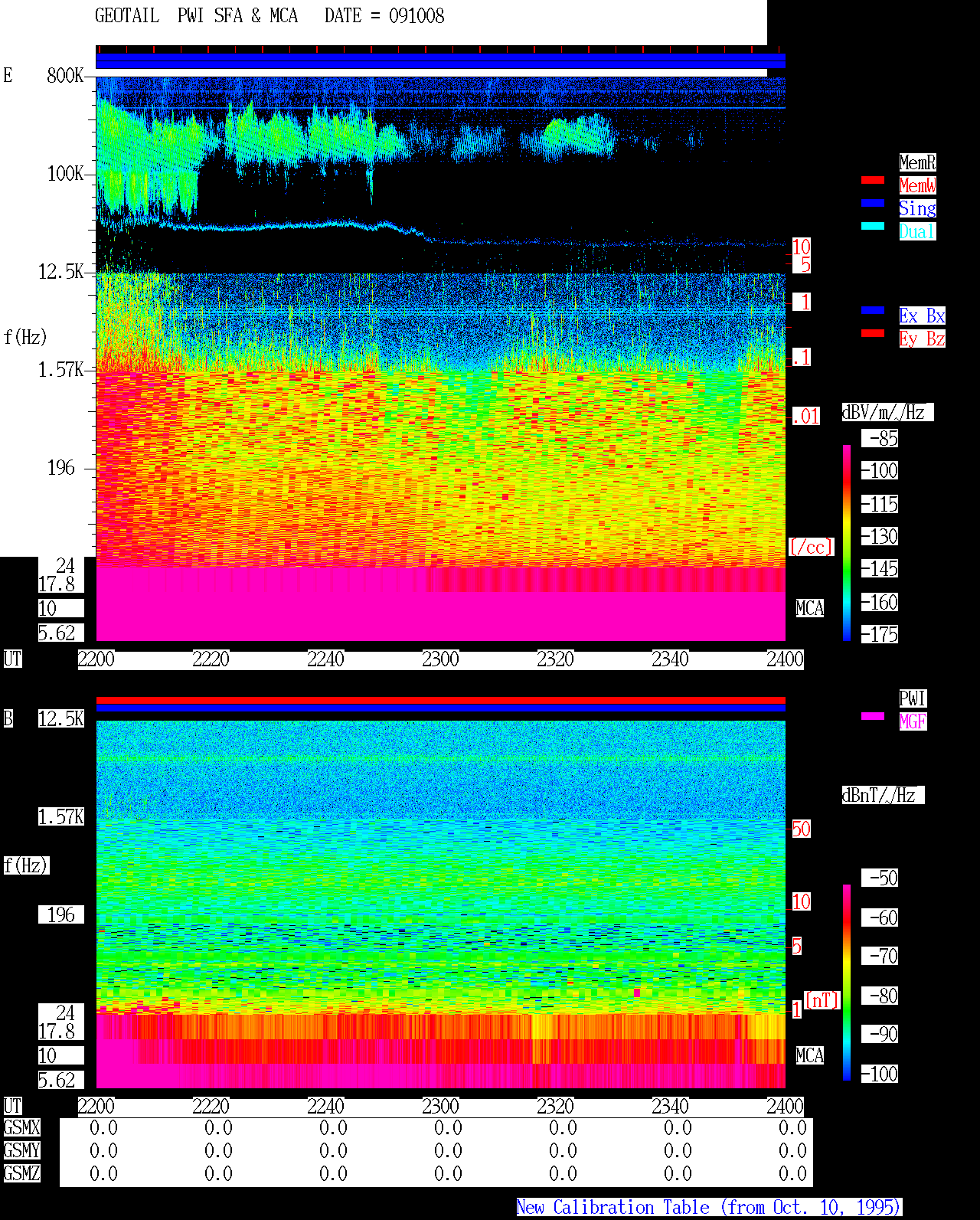This screenshot has height=1220, width=980.
Task: Click the MGF legend label
Action: pyautogui.click(x=913, y=721)
